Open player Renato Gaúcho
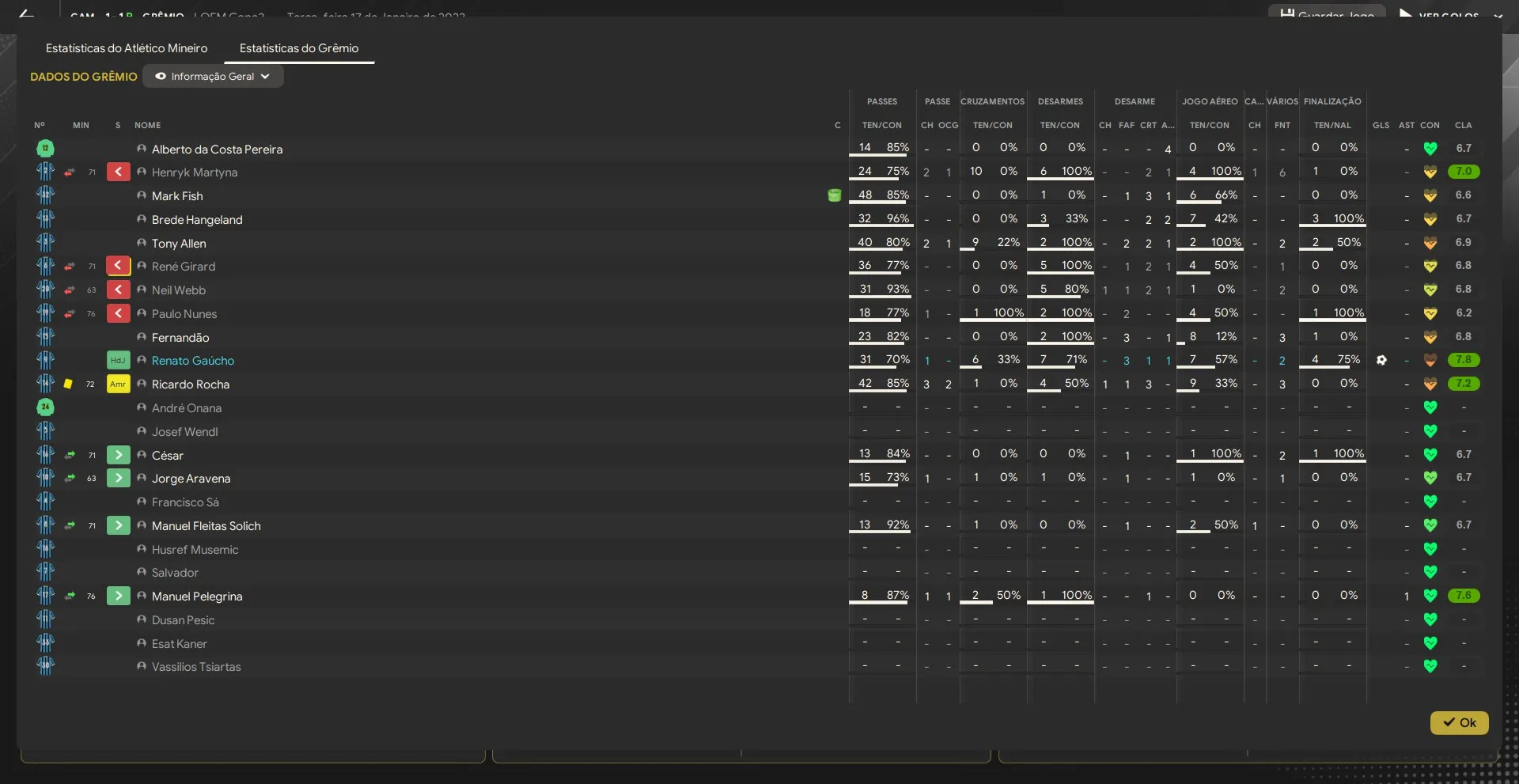 [x=193, y=361]
